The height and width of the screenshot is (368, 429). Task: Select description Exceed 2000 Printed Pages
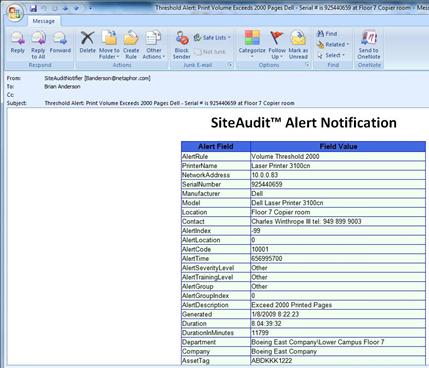click(x=292, y=305)
